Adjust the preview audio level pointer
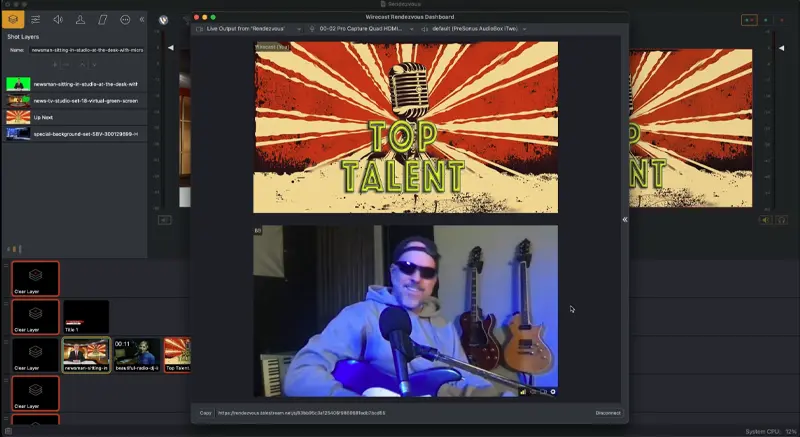The height and width of the screenshot is (437, 800). point(171,48)
